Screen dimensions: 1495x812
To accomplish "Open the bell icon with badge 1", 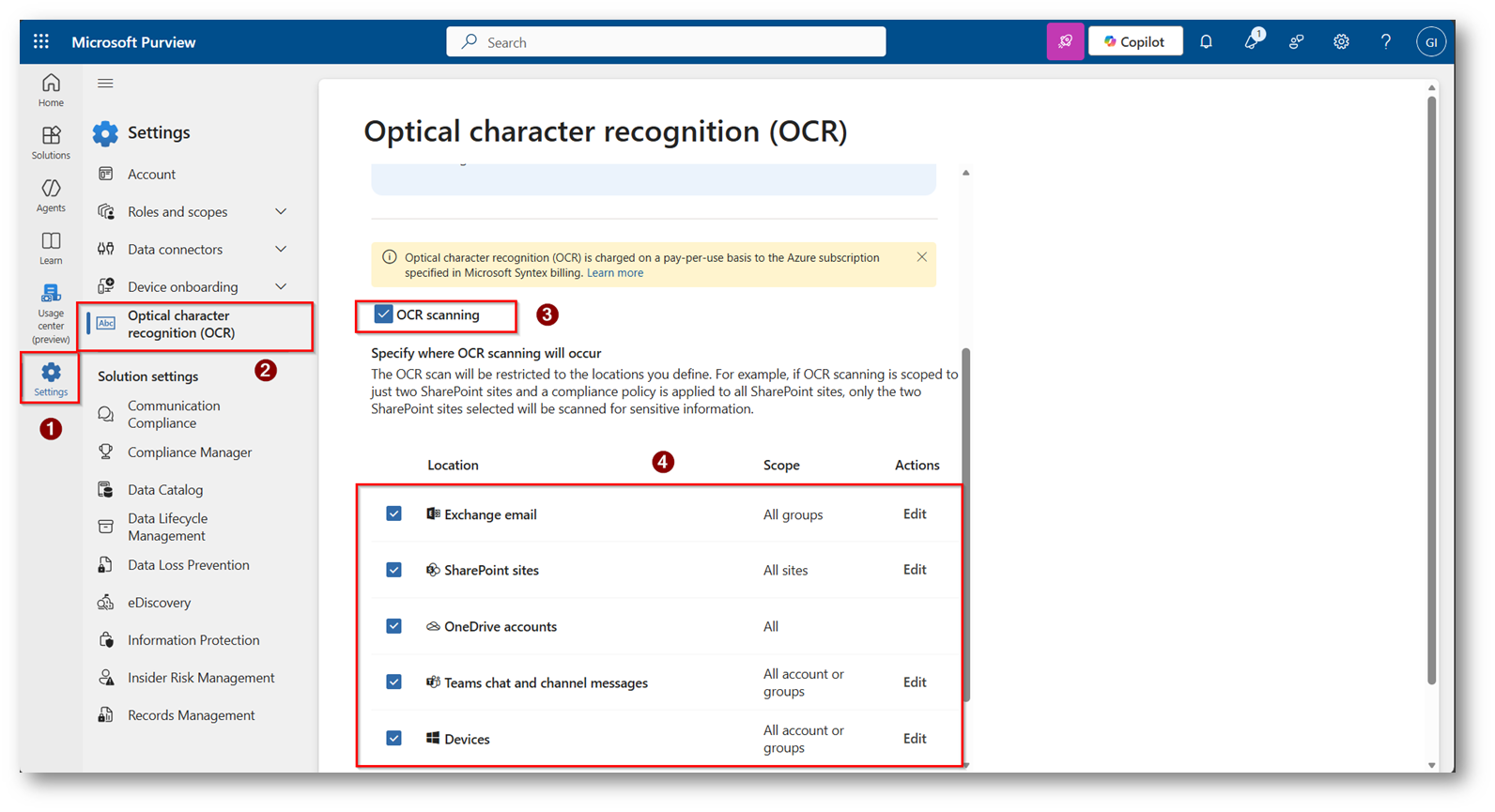I will coord(1252,41).
